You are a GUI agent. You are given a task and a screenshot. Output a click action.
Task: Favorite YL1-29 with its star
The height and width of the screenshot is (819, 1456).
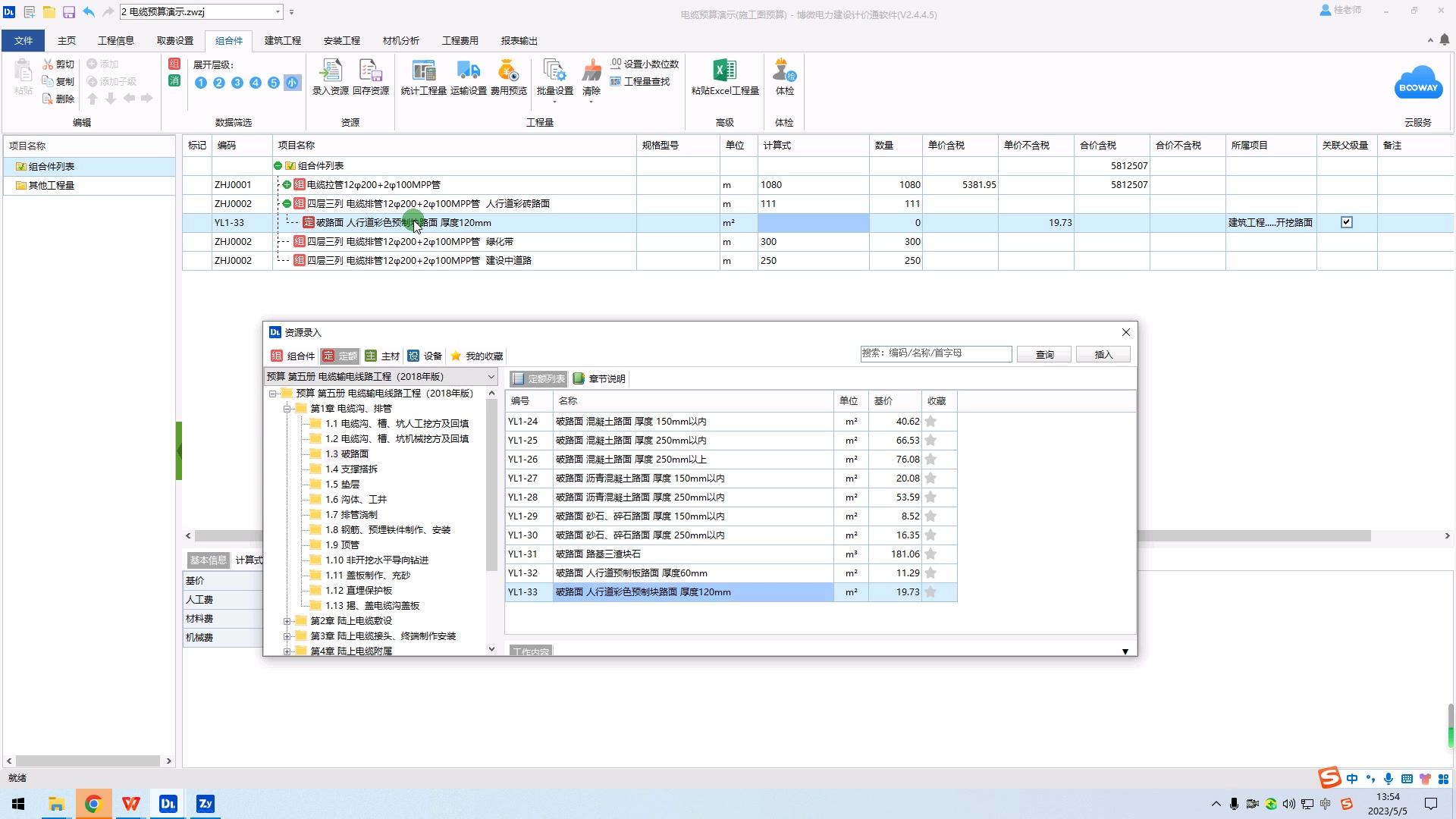pos(930,516)
